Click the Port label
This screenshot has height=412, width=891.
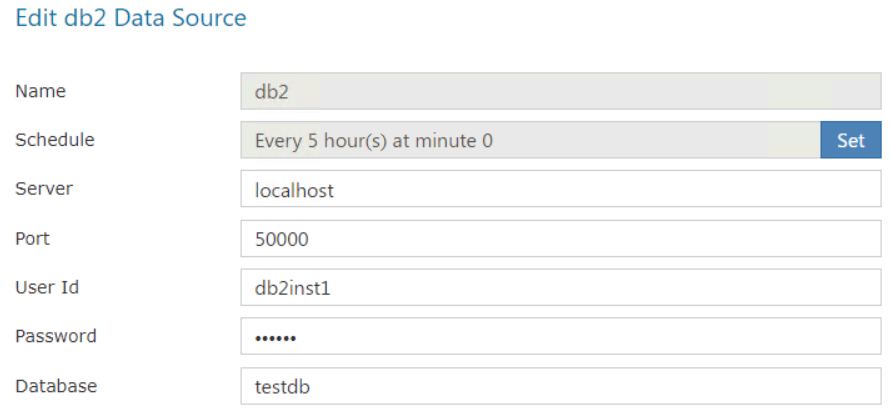click(x=32, y=238)
